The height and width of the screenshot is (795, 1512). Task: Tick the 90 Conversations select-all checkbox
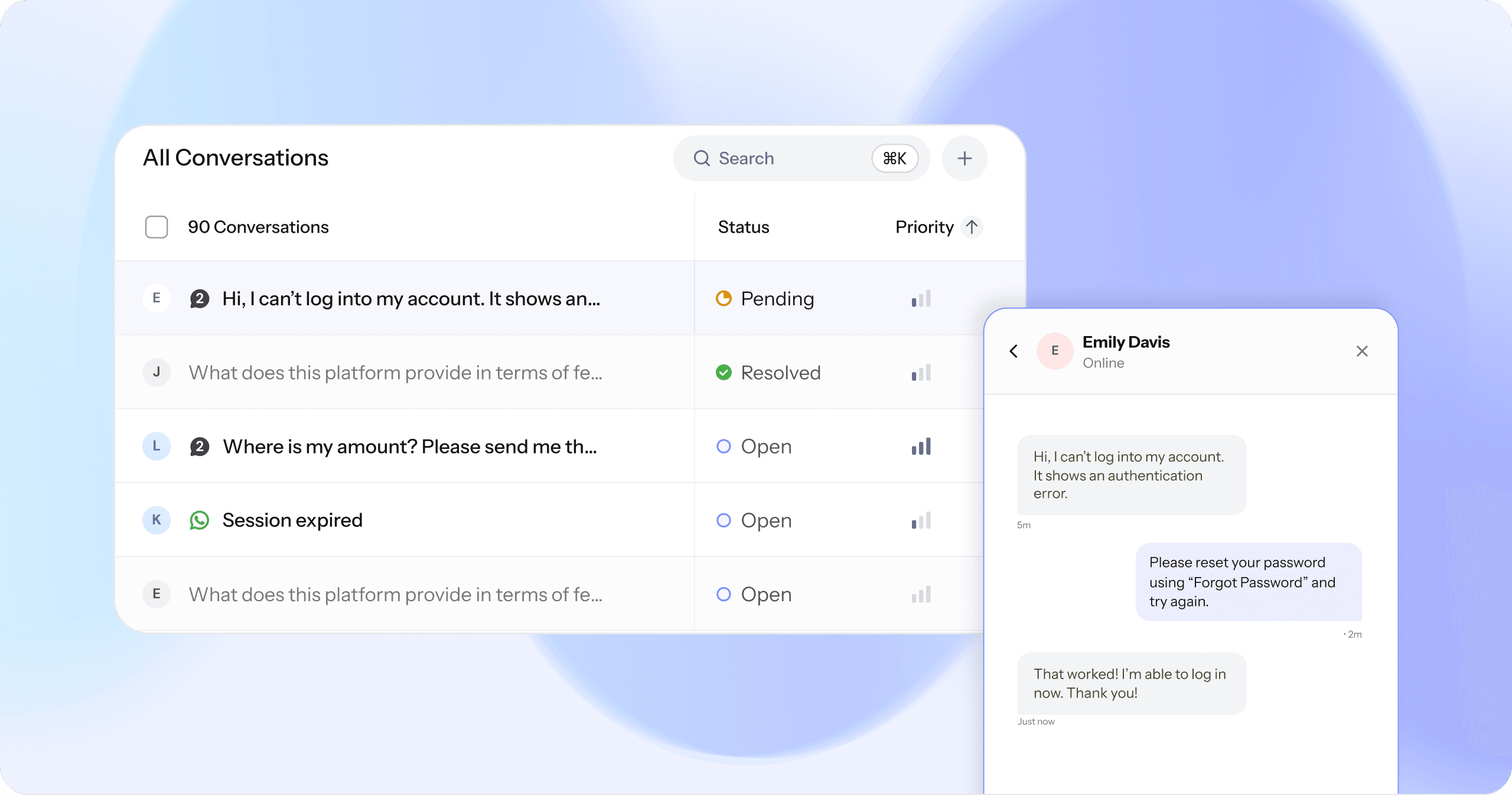[x=157, y=227]
